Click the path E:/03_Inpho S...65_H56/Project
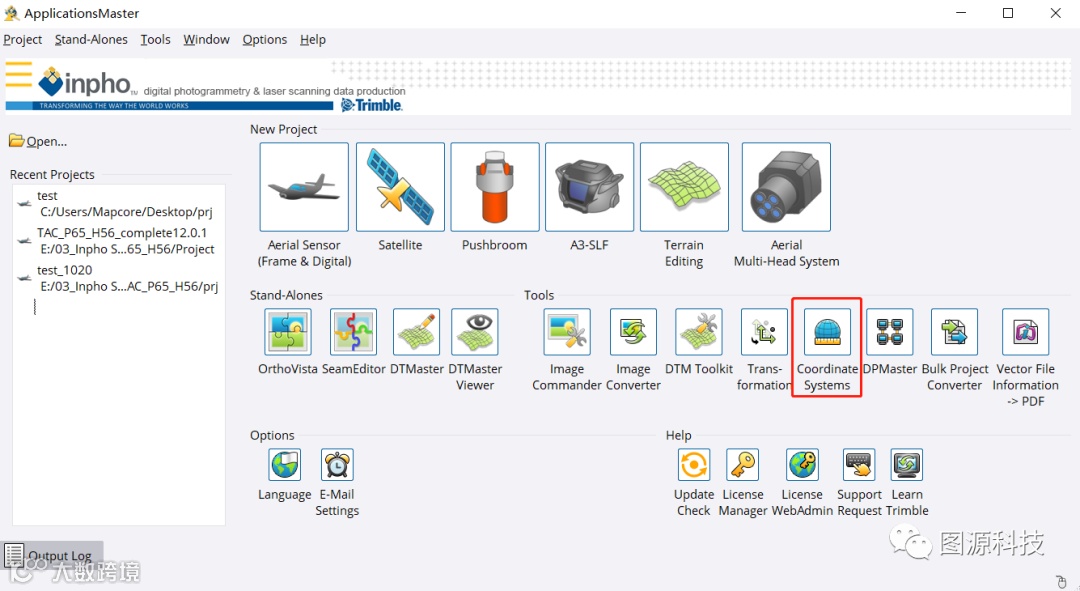 [x=127, y=249]
